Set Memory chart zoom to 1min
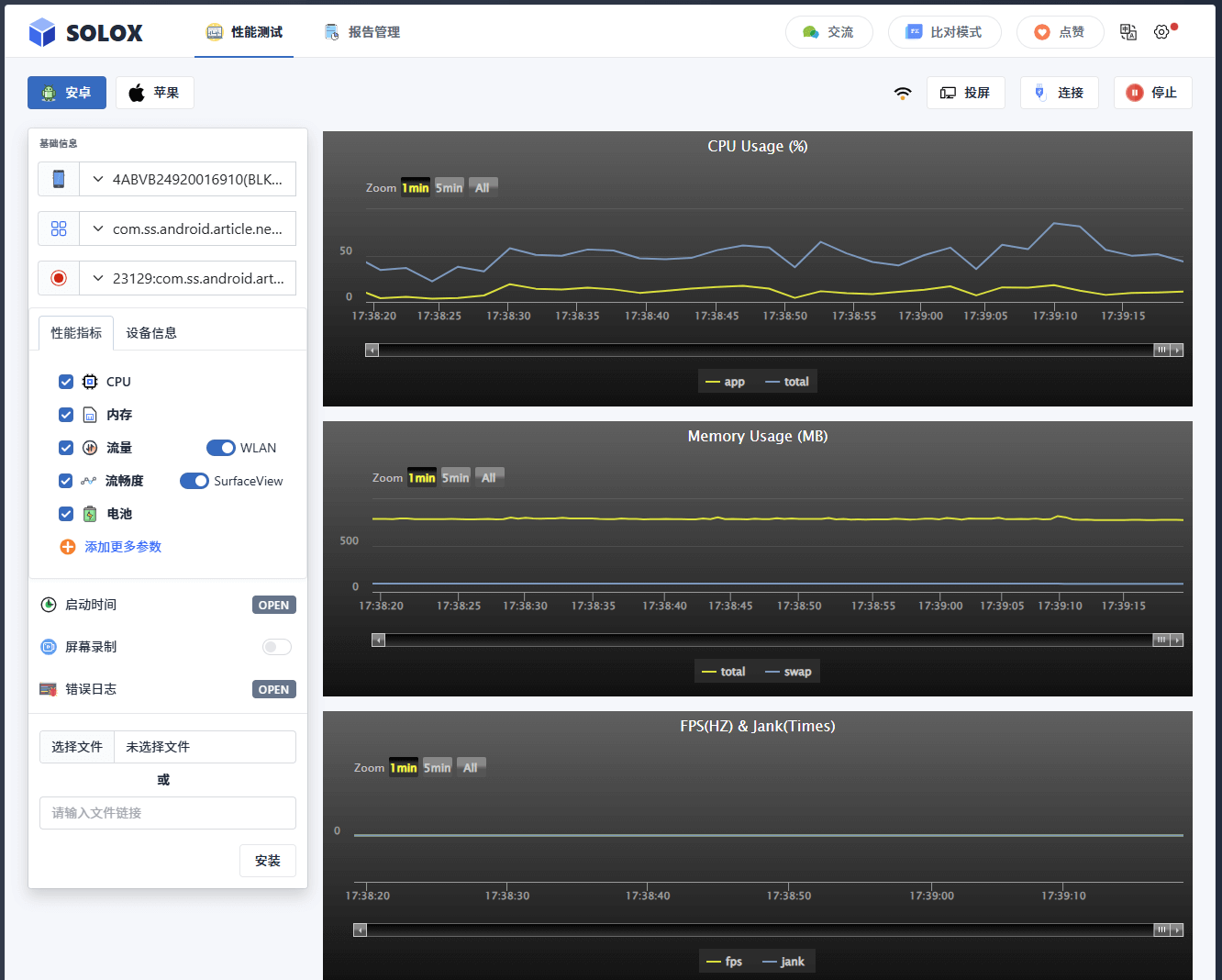This screenshot has height=980, width=1222. (x=422, y=477)
